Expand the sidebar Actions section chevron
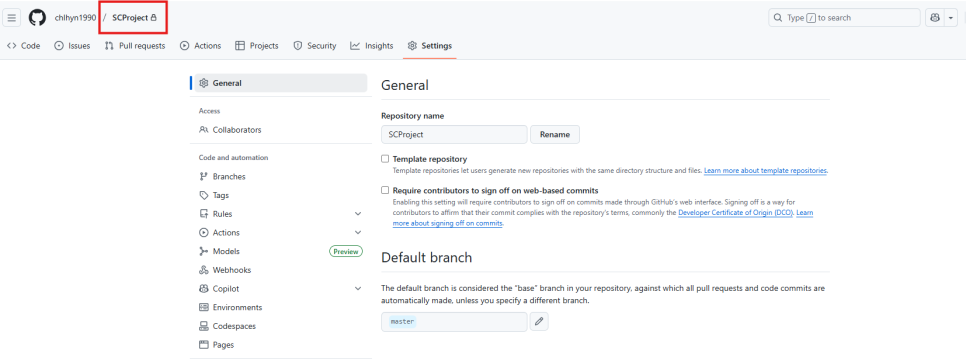 (358, 232)
